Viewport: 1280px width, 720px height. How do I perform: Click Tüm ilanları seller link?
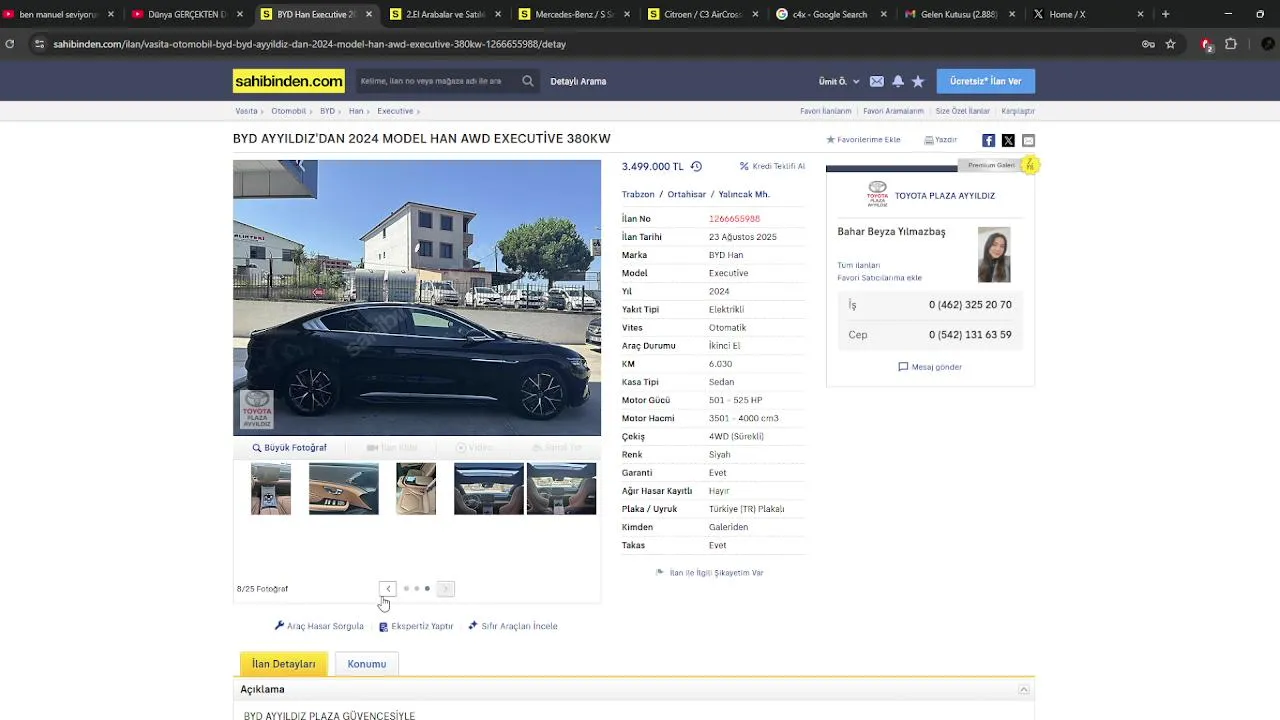858,265
